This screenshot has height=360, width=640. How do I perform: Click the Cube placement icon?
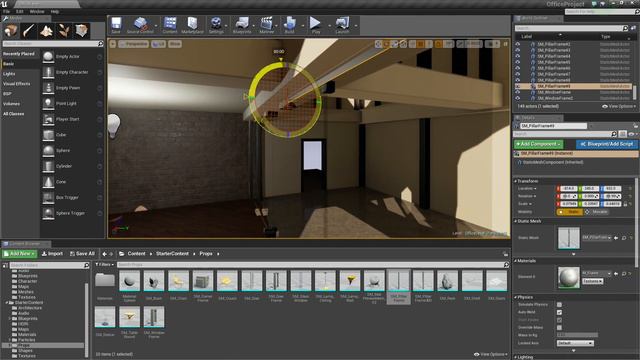click(x=48, y=135)
